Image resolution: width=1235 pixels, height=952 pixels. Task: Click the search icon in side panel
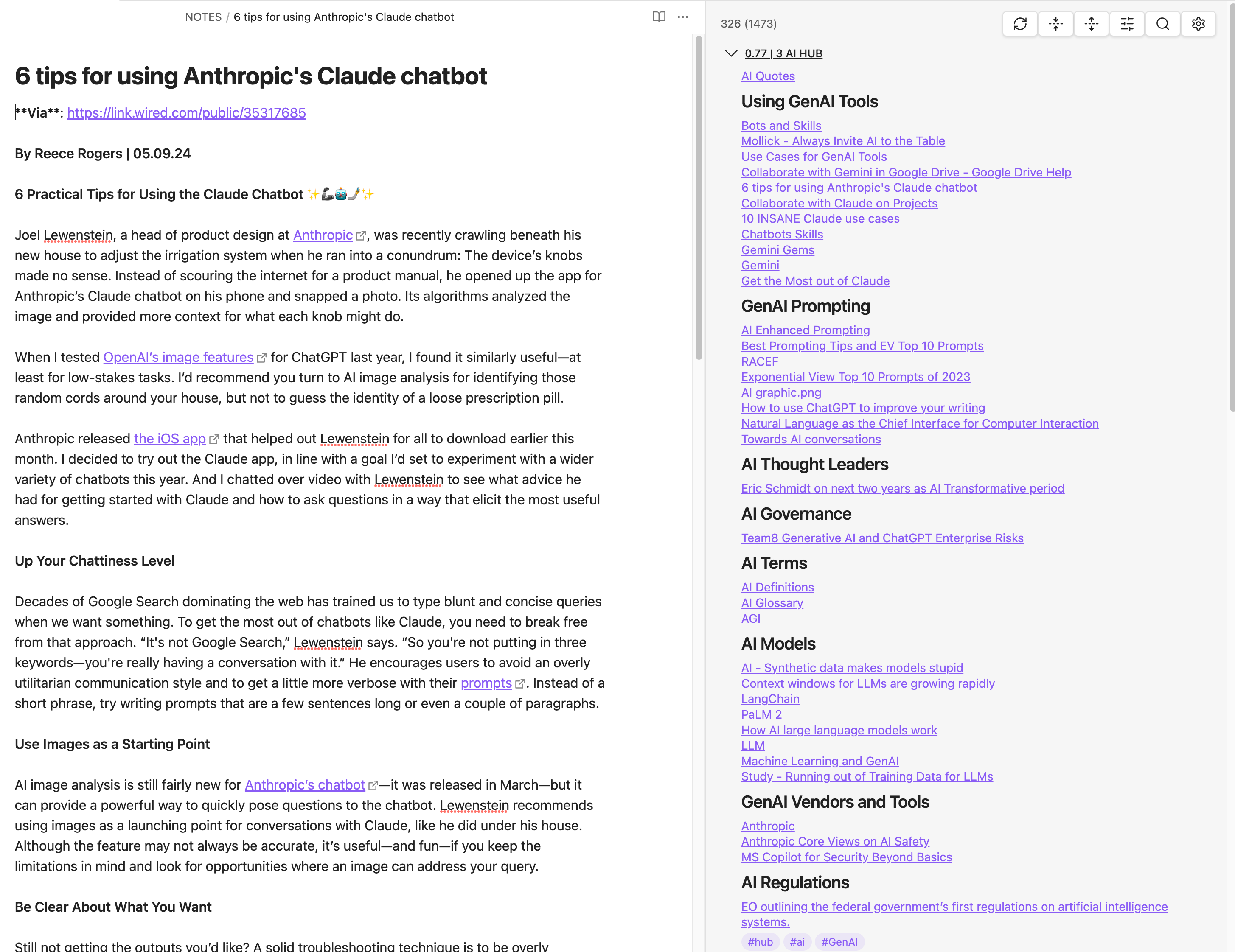(x=1162, y=24)
